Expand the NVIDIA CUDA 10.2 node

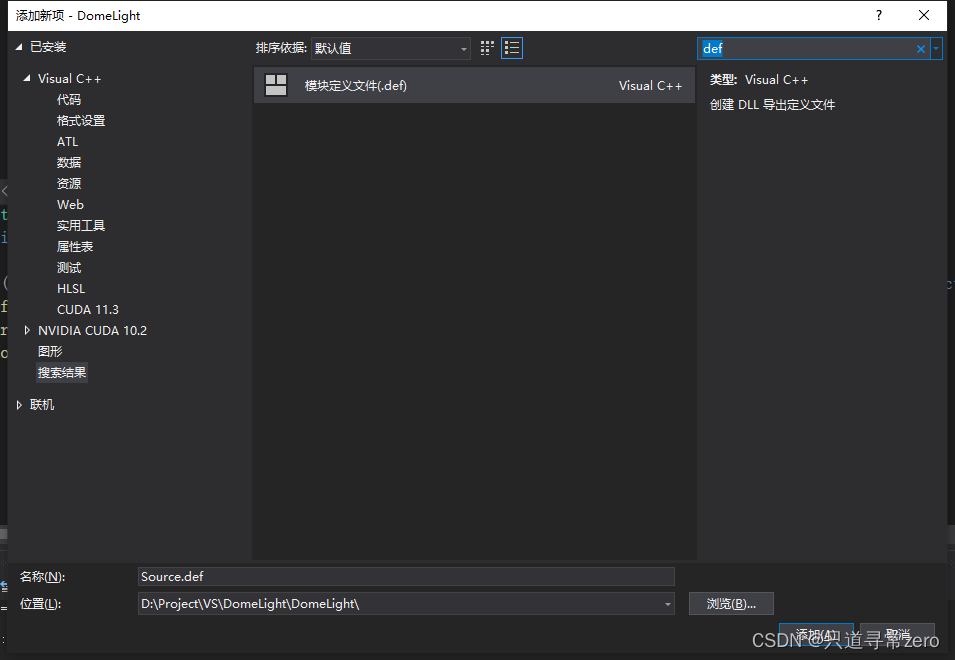click(27, 330)
